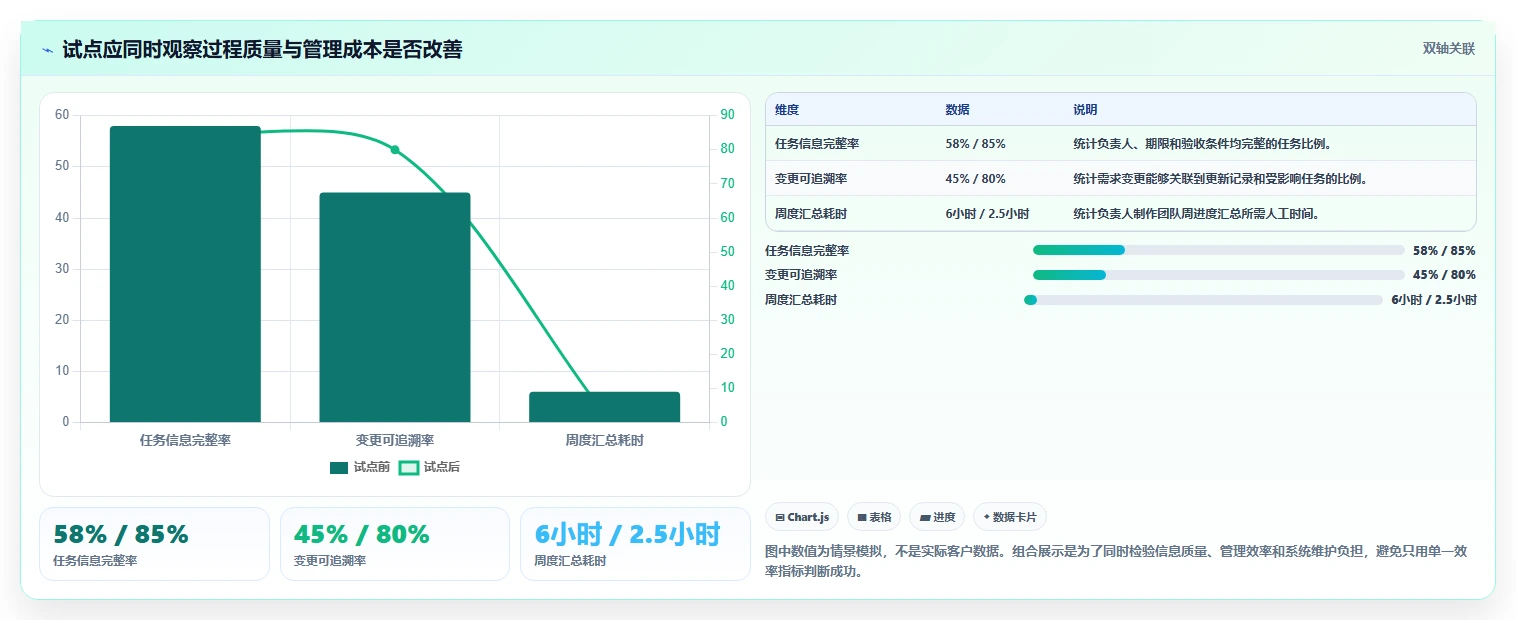Viewport: 1516px width, 620px height.
Task: Click the 双轴关联 label in the header
Action: click(x=1449, y=49)
